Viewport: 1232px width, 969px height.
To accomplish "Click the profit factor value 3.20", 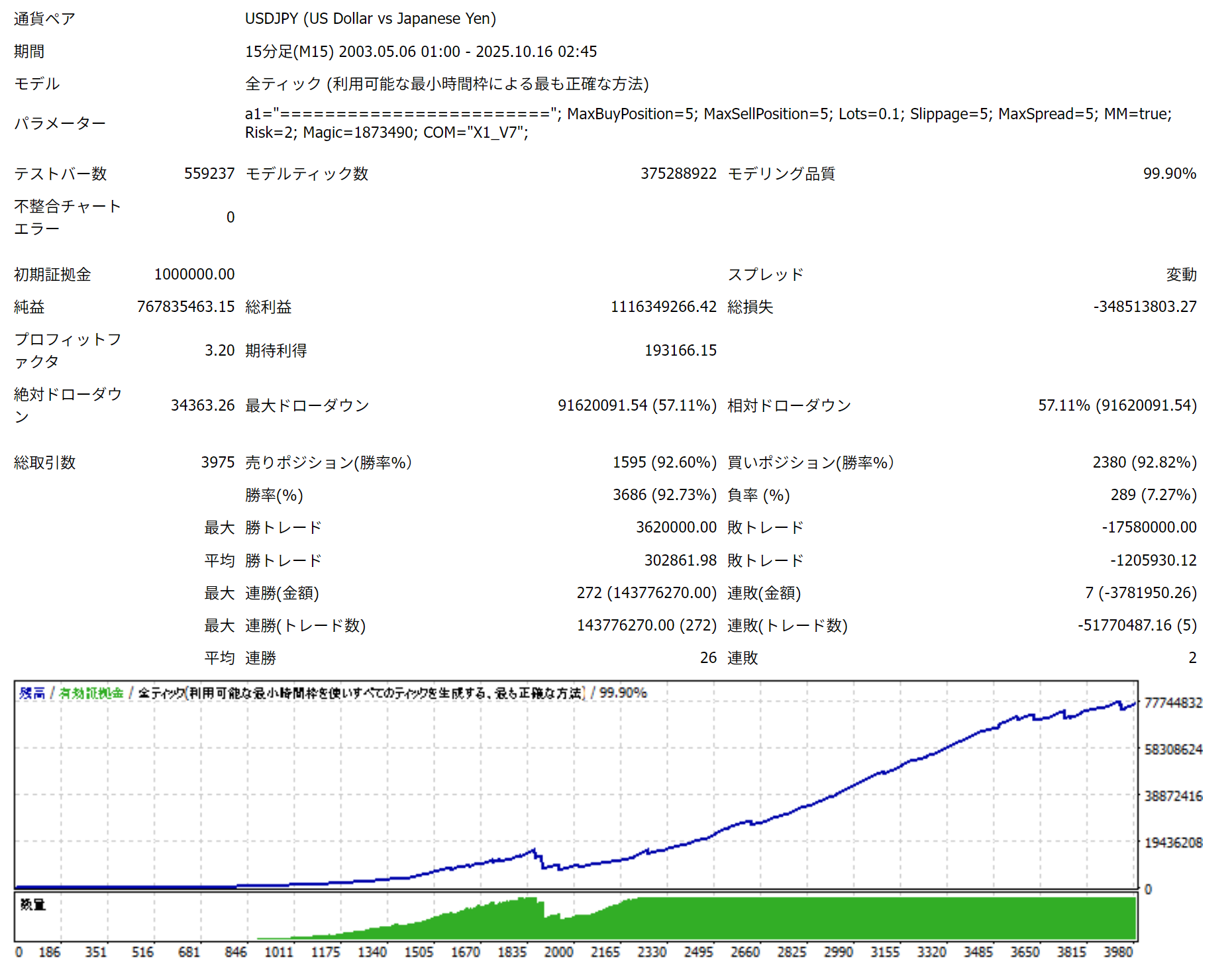I will tap(219, 350).
